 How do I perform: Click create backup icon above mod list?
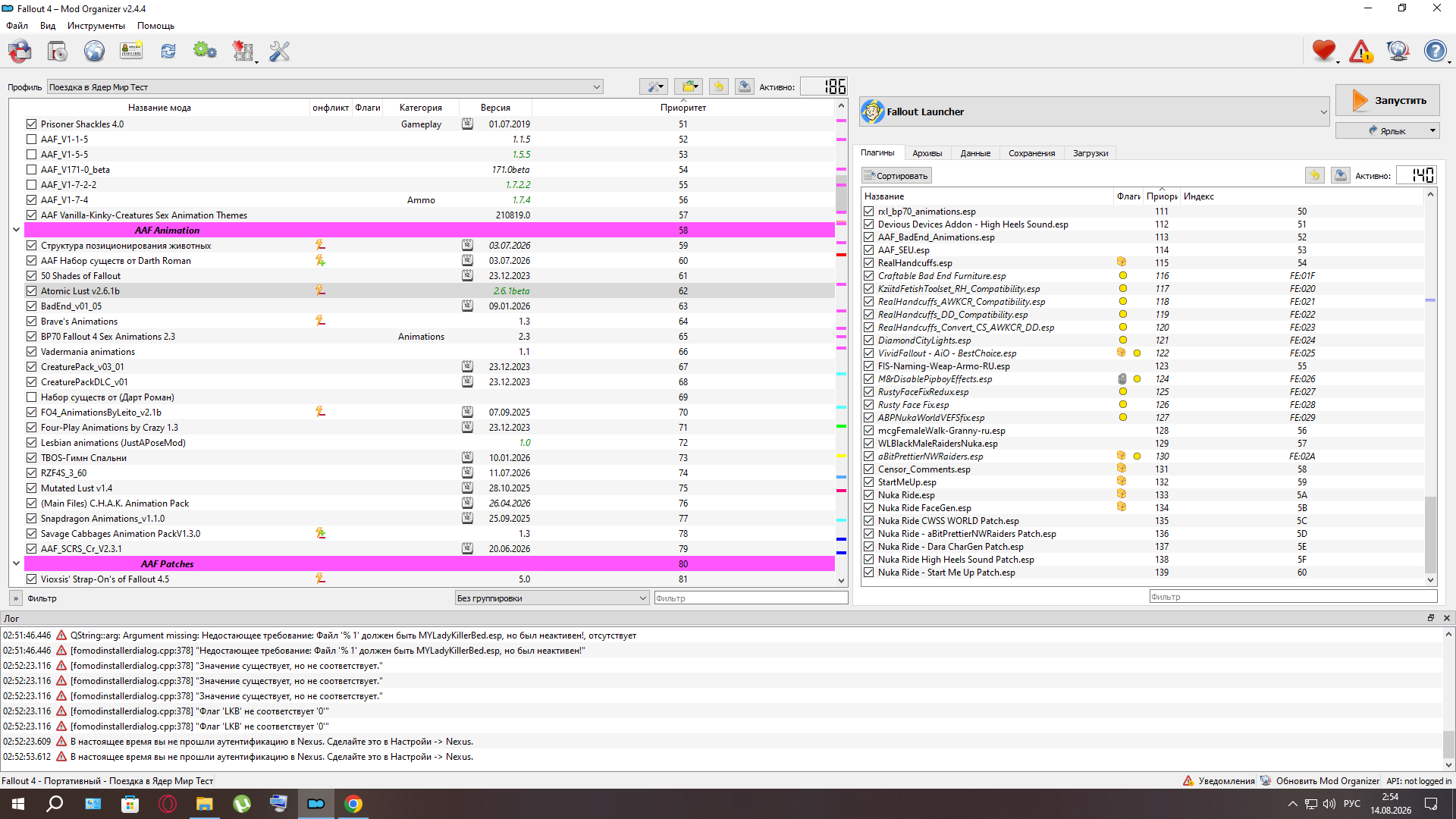pos(745,86)
